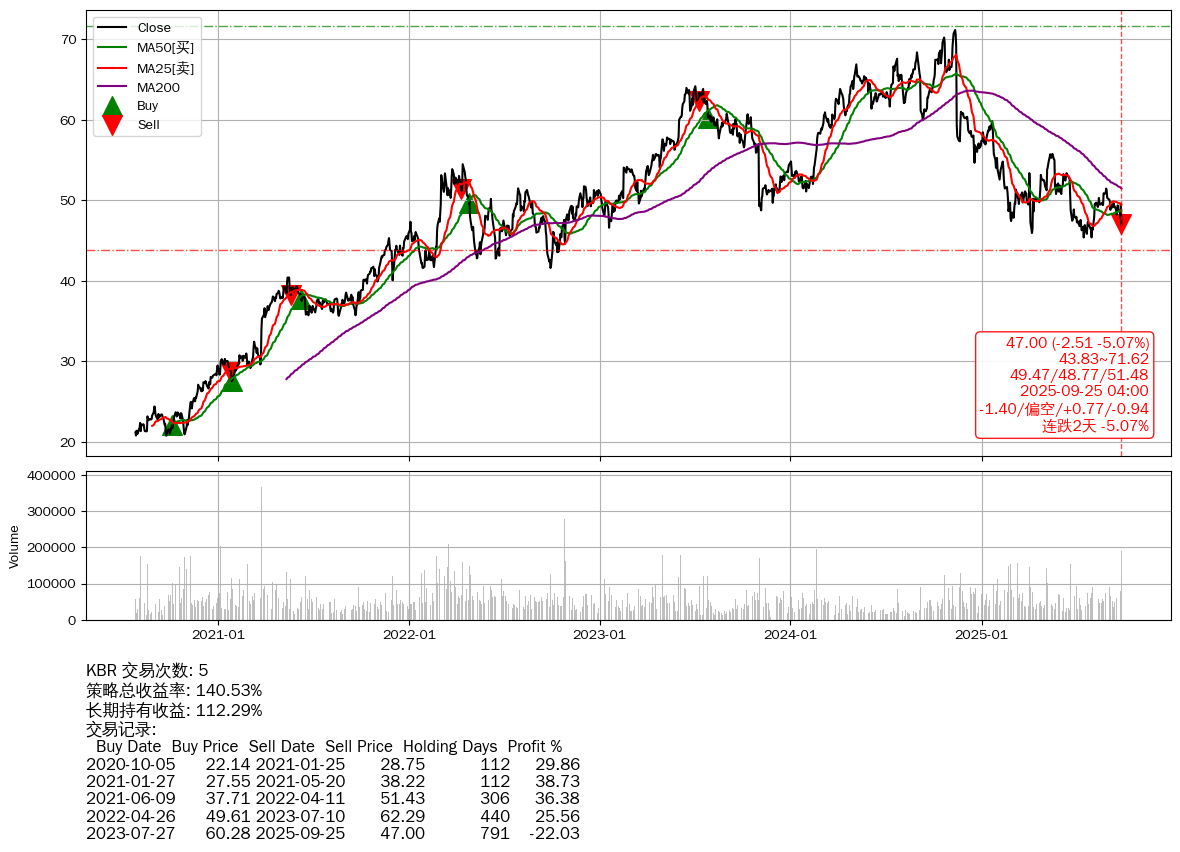Screen dimensions: 1180x852
Task: Click the 2025-01 x-axis tick label
Action: click(x=982, y=634)
